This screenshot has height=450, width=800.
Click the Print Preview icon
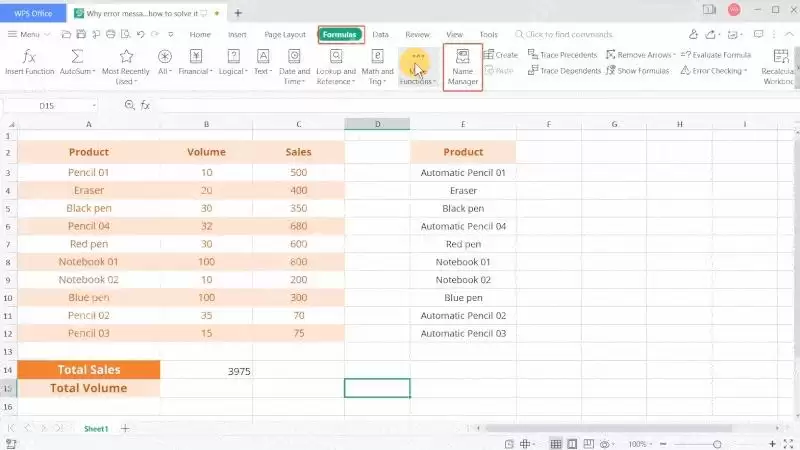coord(126,34)
